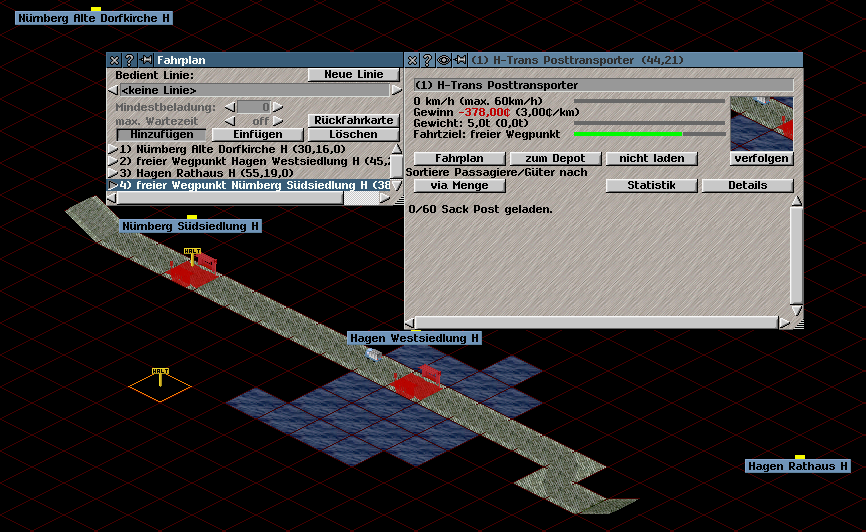The width and height of the screenshot is (866, 532).
Task: Click the mail truck on the road
Action: point(373,354)
